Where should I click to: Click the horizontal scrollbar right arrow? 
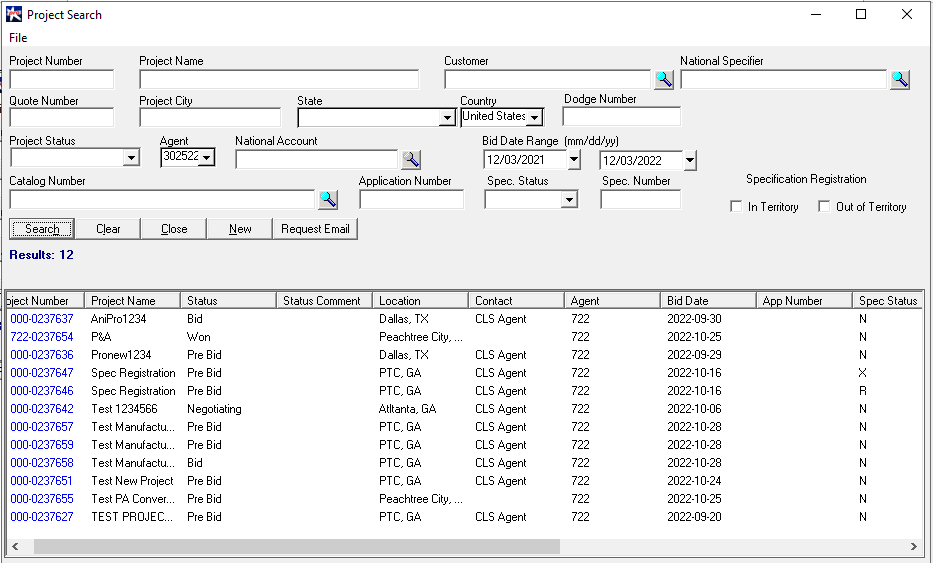pos(913,546)
